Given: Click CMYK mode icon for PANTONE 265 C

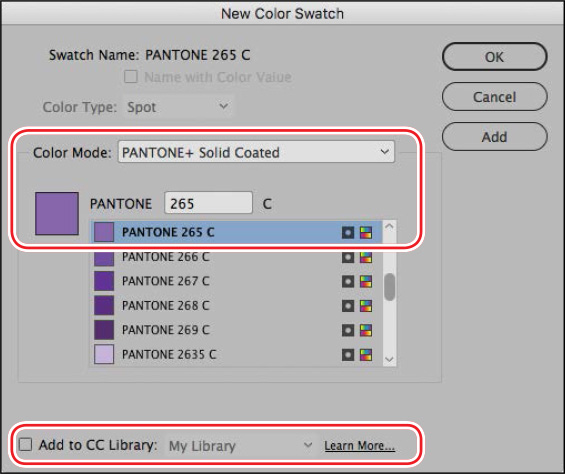Looking at the screenshot, I should [x=366, y=232].
